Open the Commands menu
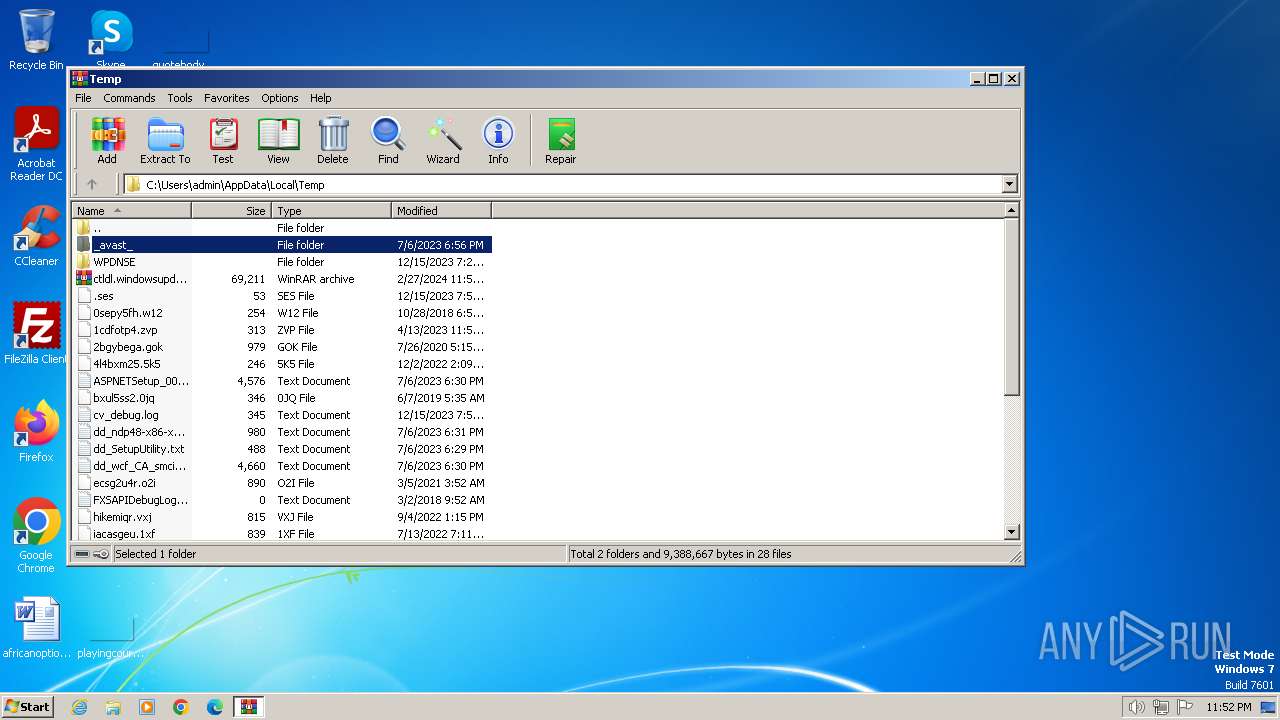Viewport: 1280px width, 720px height. click(x=129, y=98)
